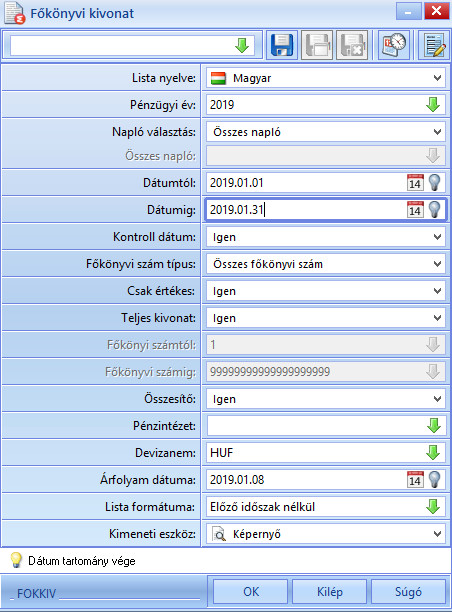
Task: Open help with Súgó button
Action: 408,592
